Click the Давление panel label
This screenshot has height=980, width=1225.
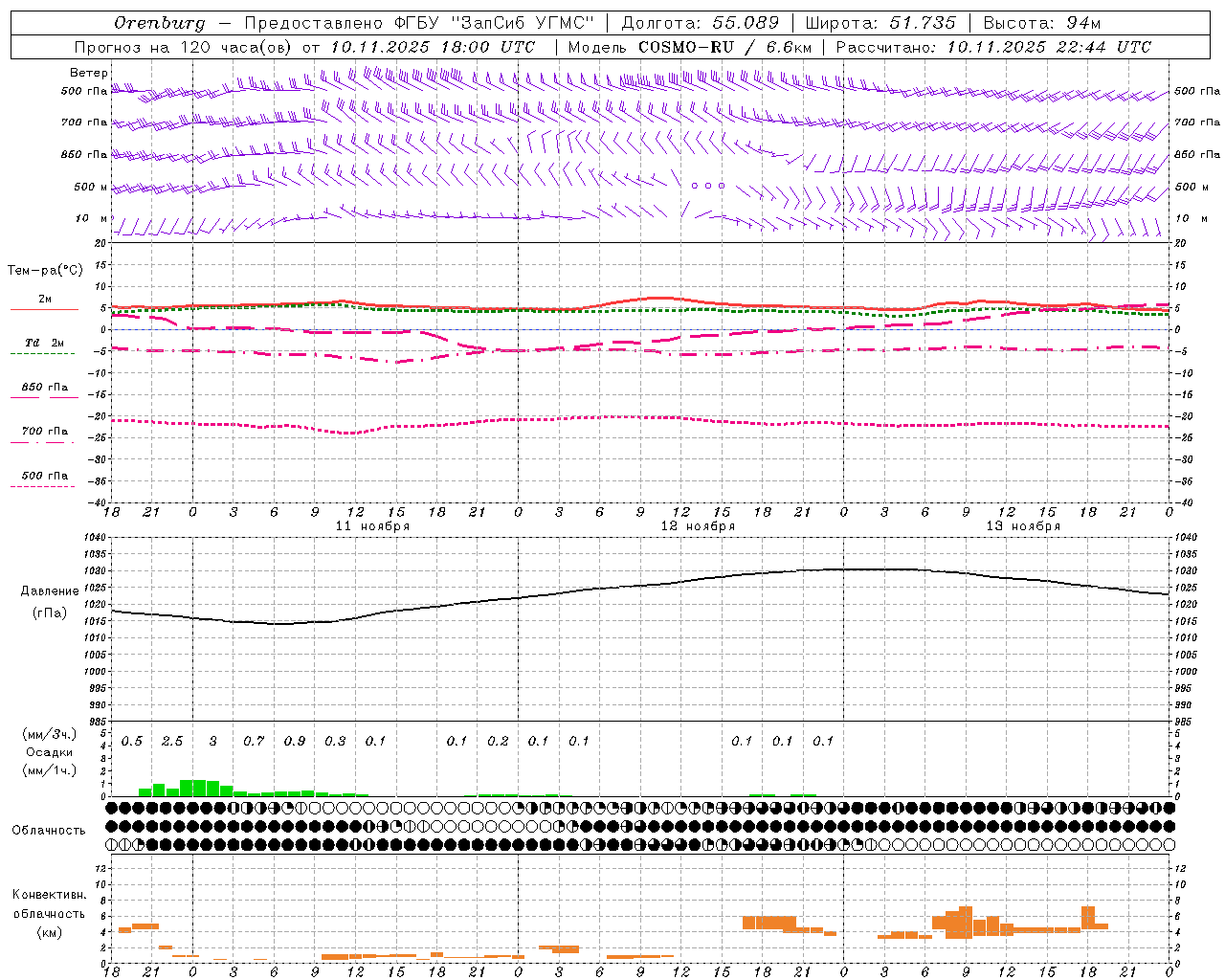click(49, 591)
